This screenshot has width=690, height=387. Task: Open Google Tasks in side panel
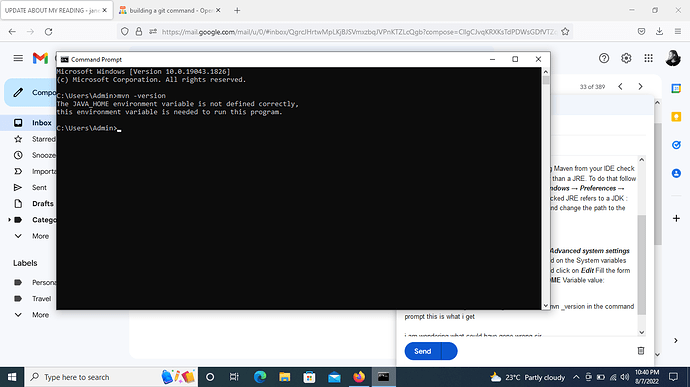point(676,145)
